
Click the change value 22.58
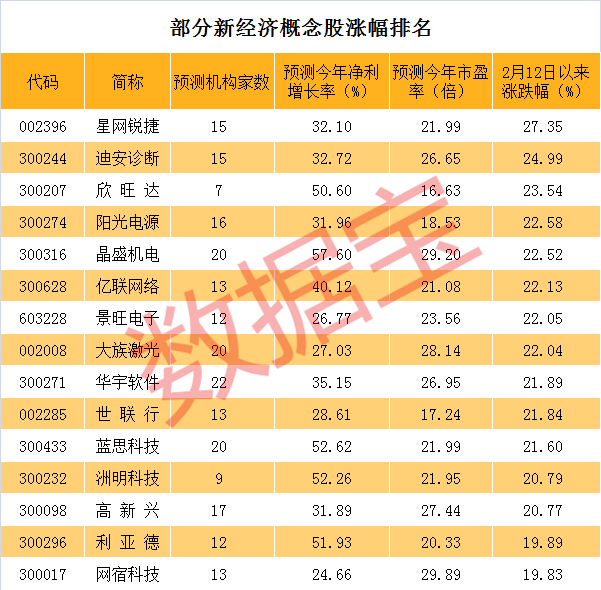pos(543,222)
